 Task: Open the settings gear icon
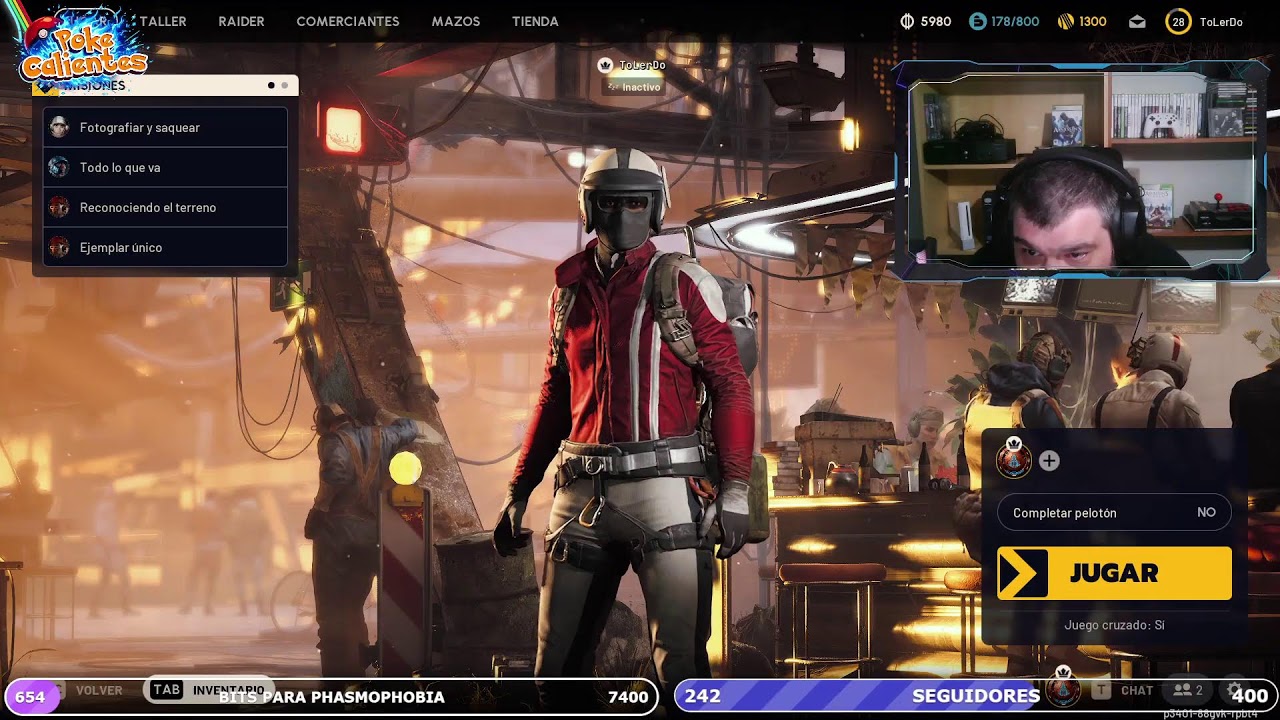pyautogui.click(x=1236, y=690)
